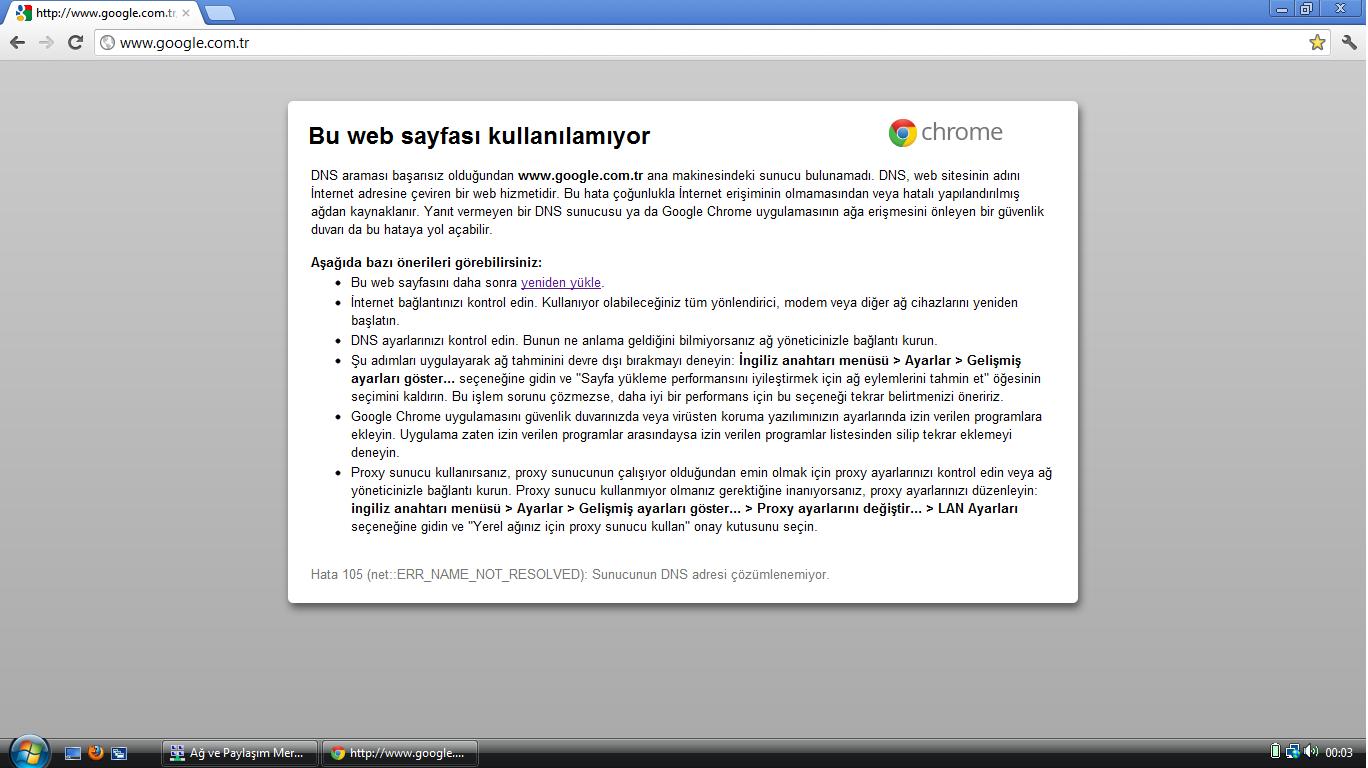1368x768 pixels.
Task: Click the forward navigation arrow
Action: click(x=46, y=42)
